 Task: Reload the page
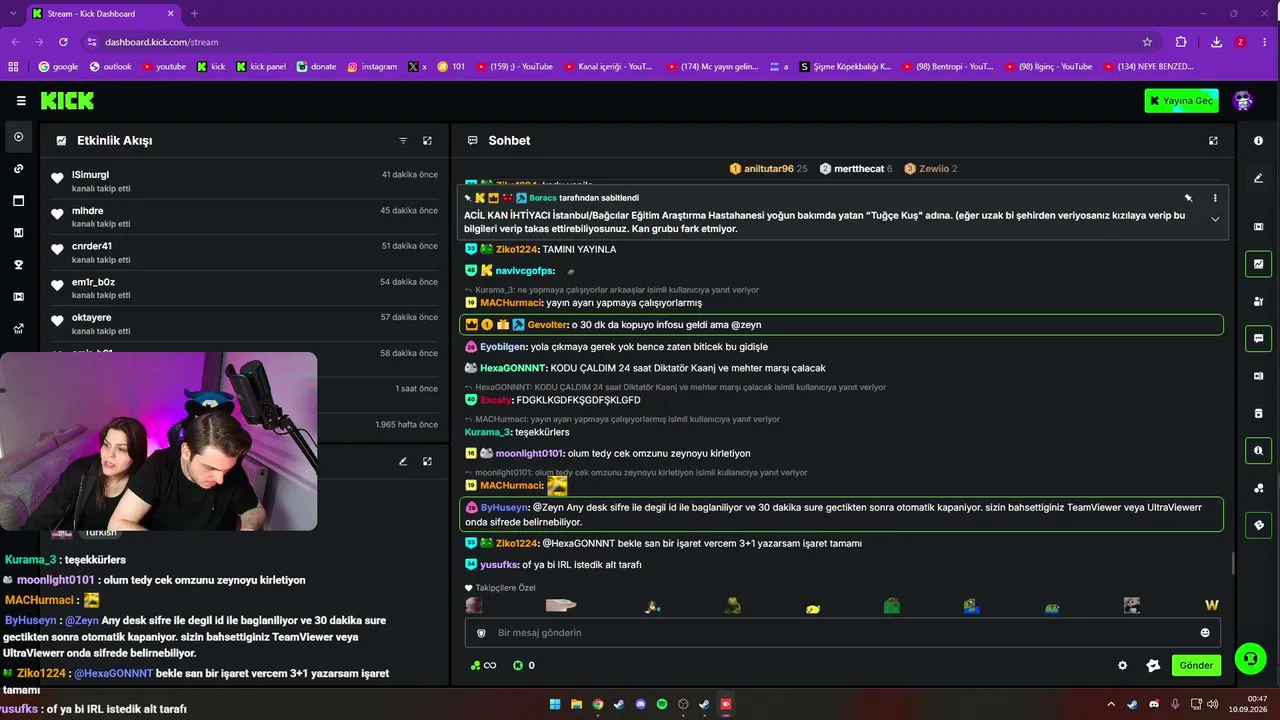point(63,42)
